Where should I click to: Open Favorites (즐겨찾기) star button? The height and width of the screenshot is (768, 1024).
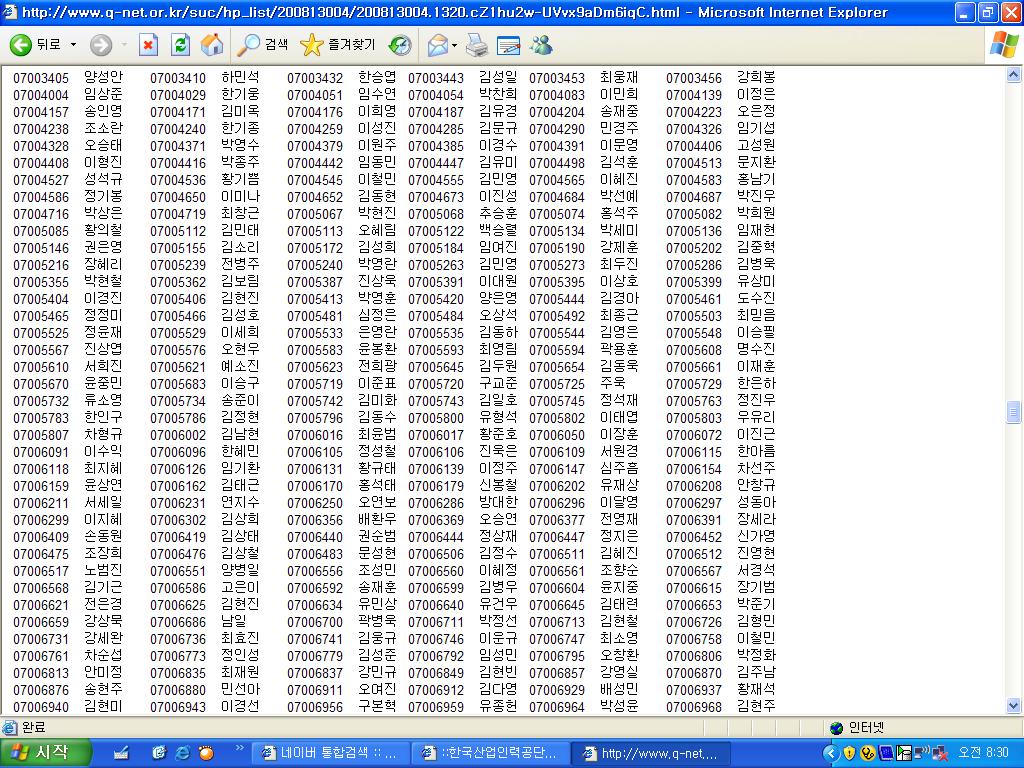tap(338, 45)
